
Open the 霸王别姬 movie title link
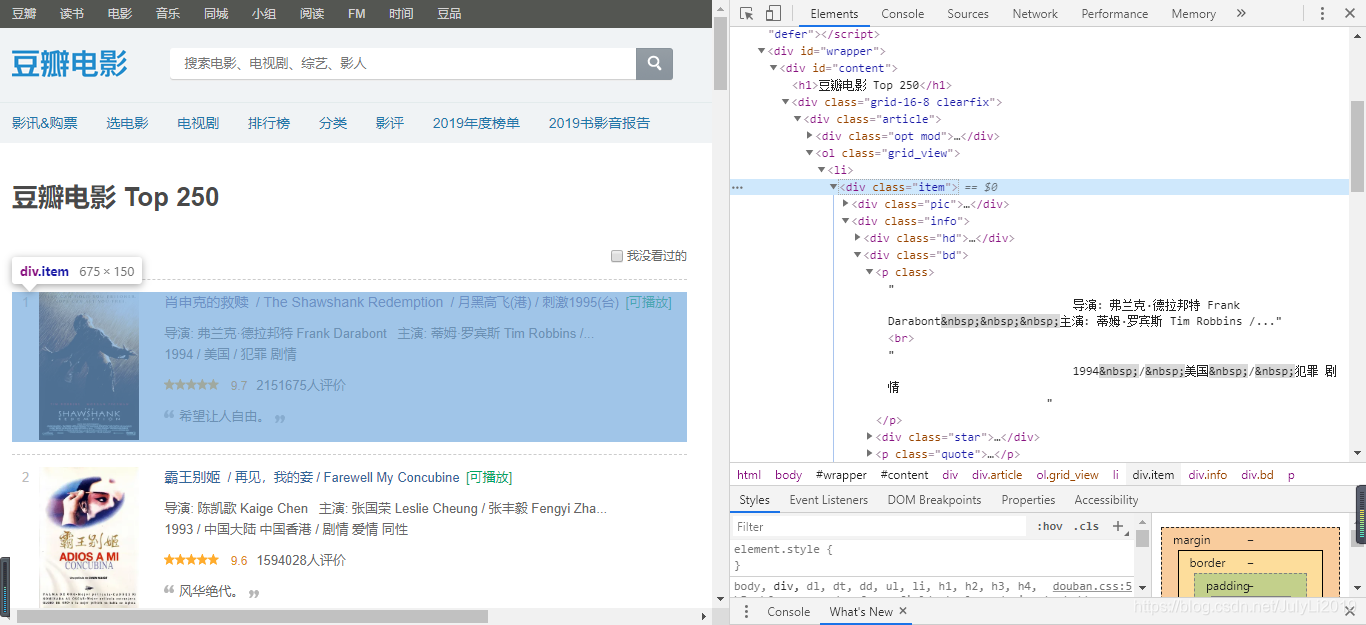pos(192,477)
